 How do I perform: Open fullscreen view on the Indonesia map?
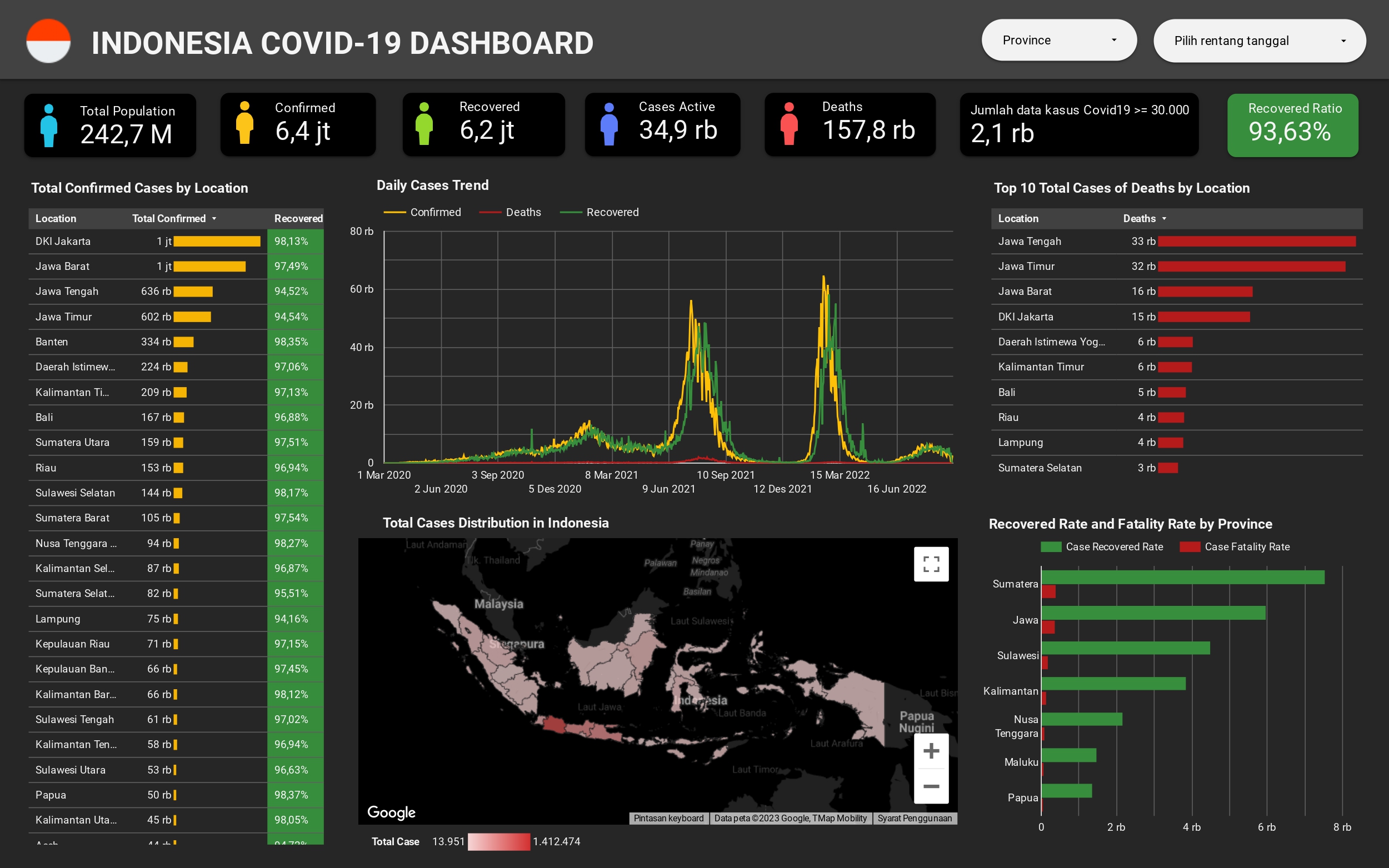[x=931, y=564]
